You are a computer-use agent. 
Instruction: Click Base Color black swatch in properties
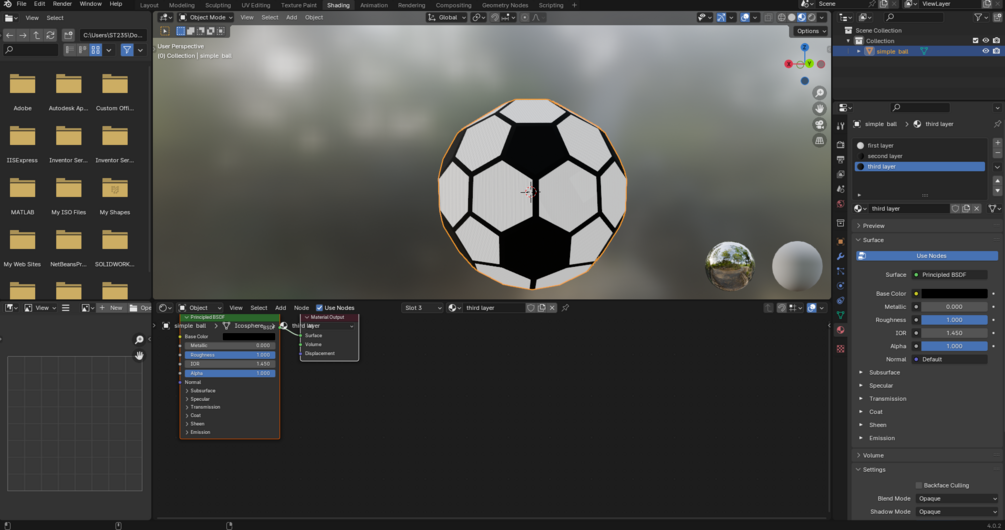[x=954, y=294]
